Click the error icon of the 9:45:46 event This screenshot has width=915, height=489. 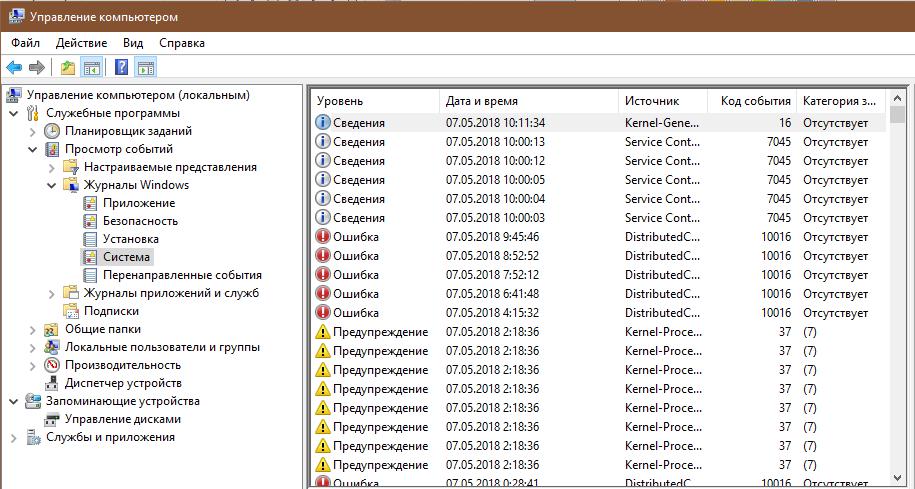(x=323, y=237)
